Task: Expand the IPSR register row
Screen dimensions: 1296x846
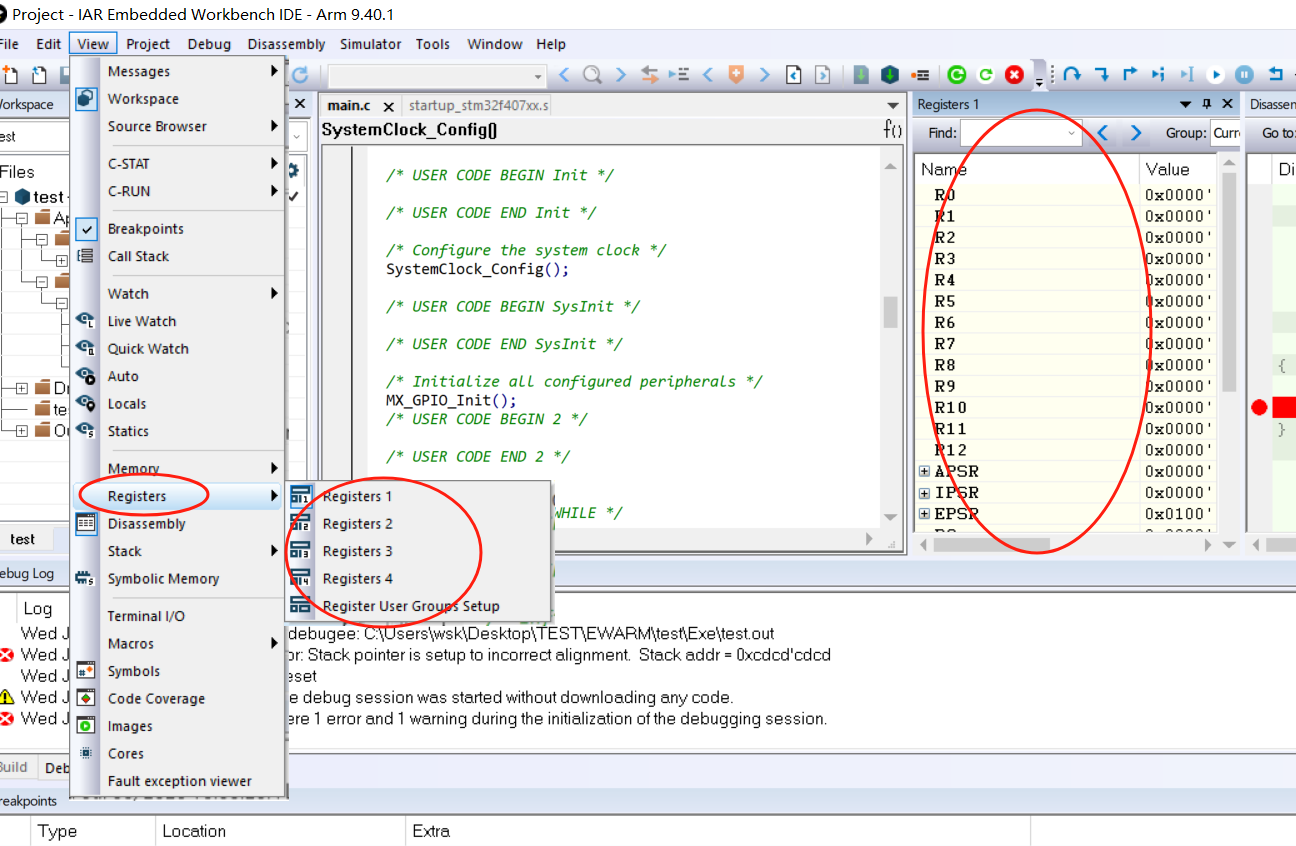Action: 924,492
